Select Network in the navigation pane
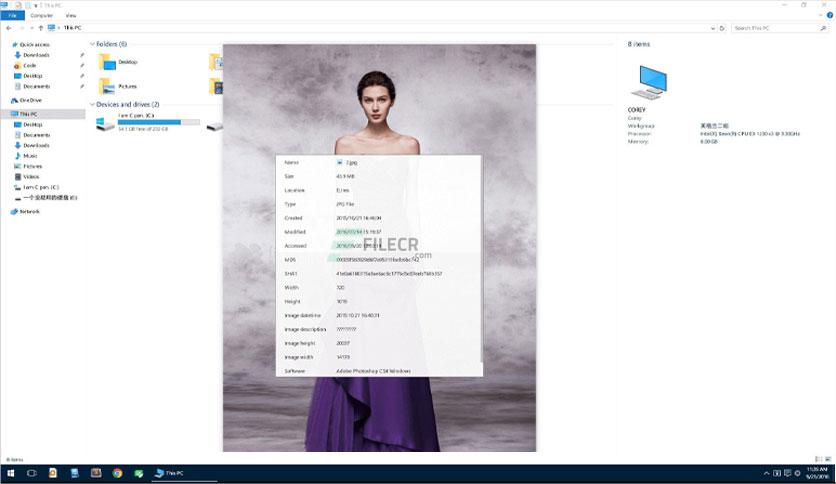 [x=25, y=212]
